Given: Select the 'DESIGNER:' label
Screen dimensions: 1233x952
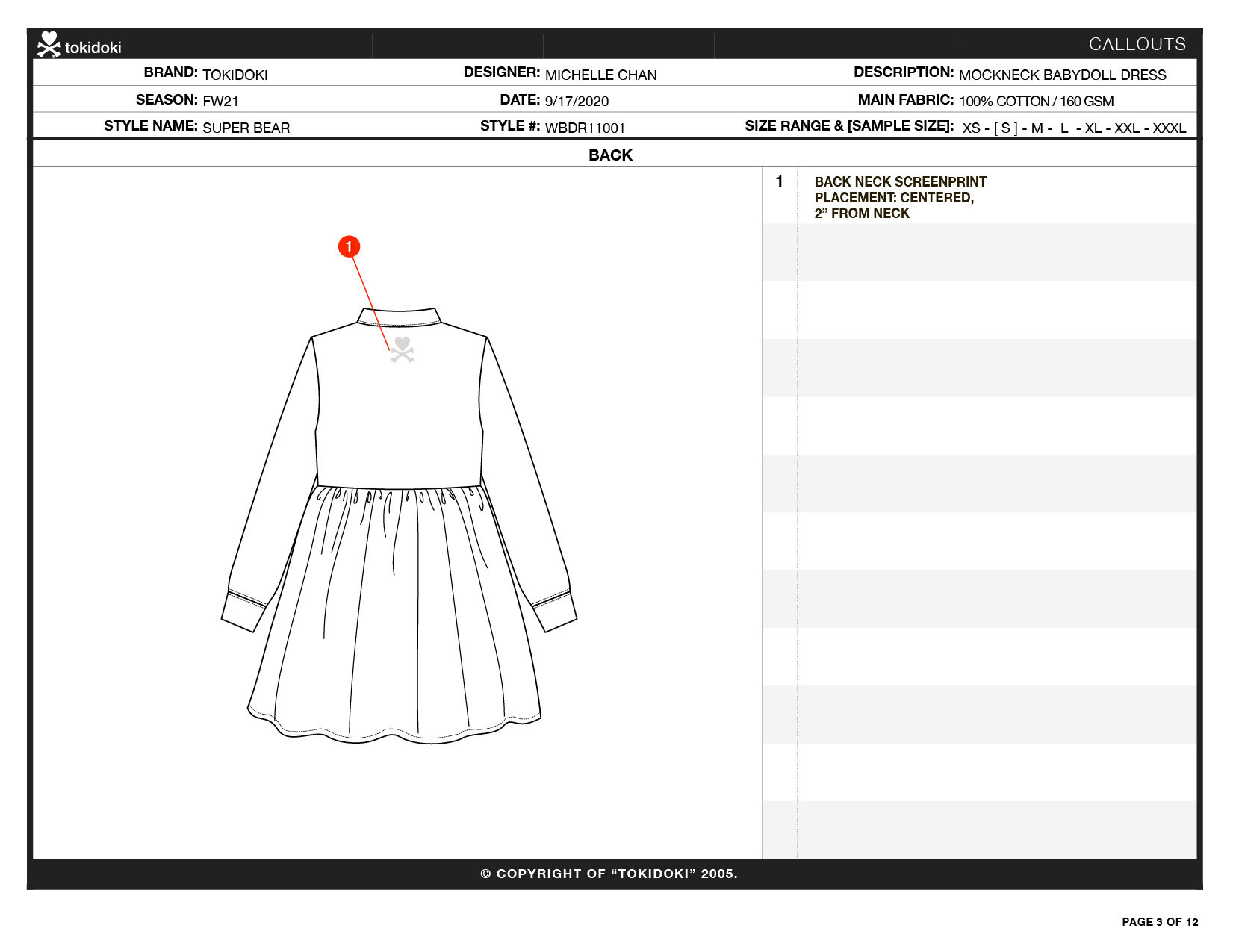Looking at the screenshot, I should pos(501,72).
